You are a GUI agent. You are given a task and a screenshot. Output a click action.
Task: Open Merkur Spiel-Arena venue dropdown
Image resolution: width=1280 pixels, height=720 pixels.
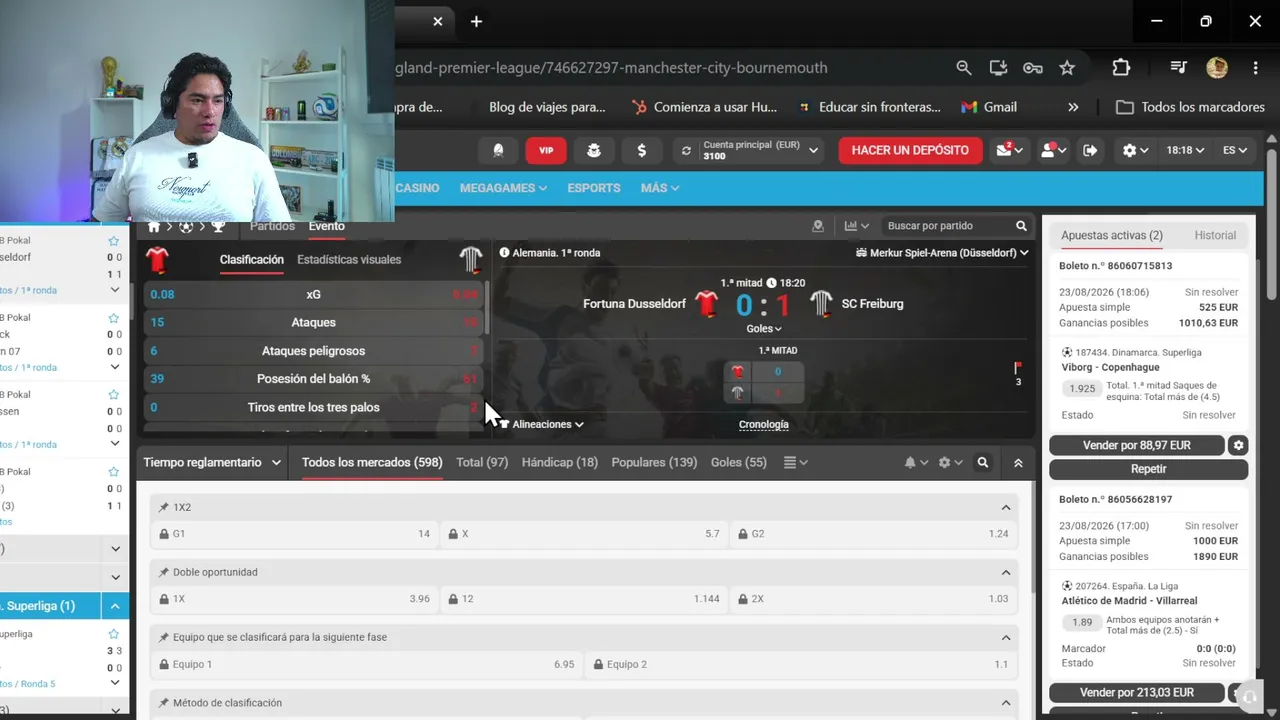coord(943,253)
